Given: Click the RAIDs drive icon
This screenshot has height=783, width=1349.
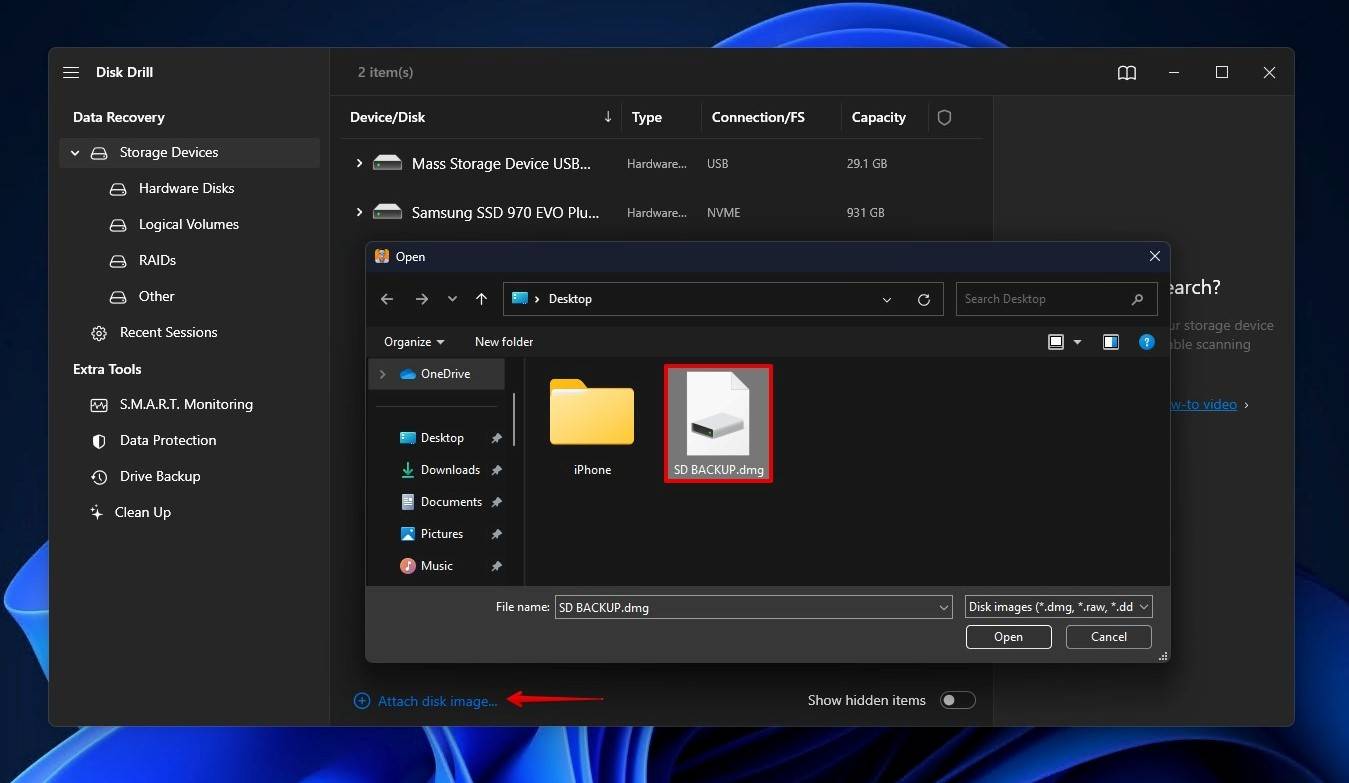Looking at the screenshot, I should tap(118, 261).
